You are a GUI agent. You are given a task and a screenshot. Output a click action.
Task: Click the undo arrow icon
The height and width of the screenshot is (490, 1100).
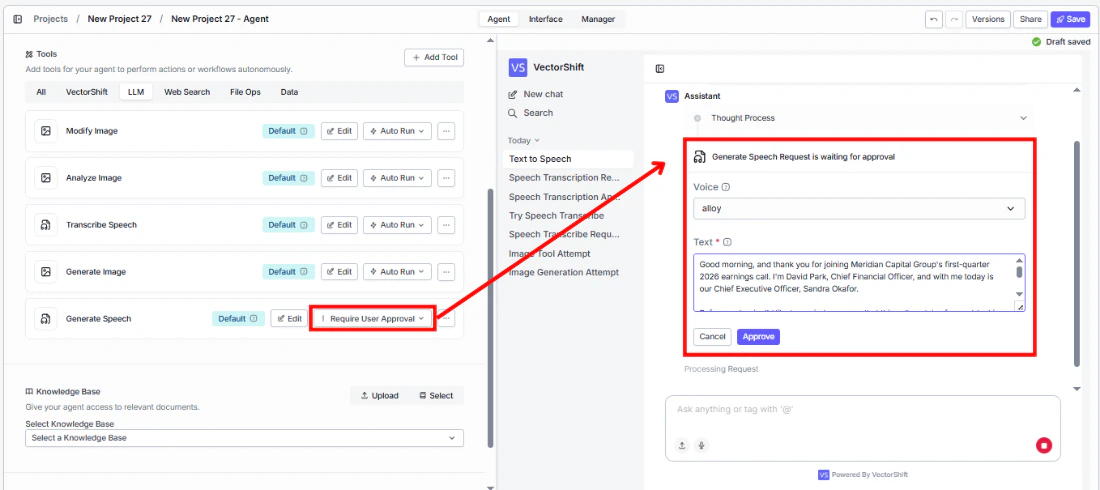click(933, 19)
